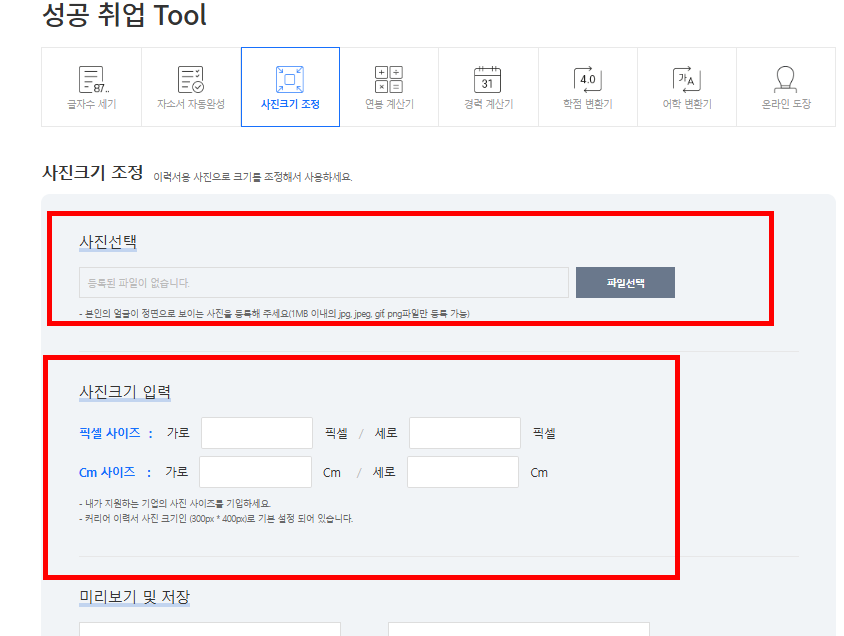Click the 가로 Cm width input box

255,471
